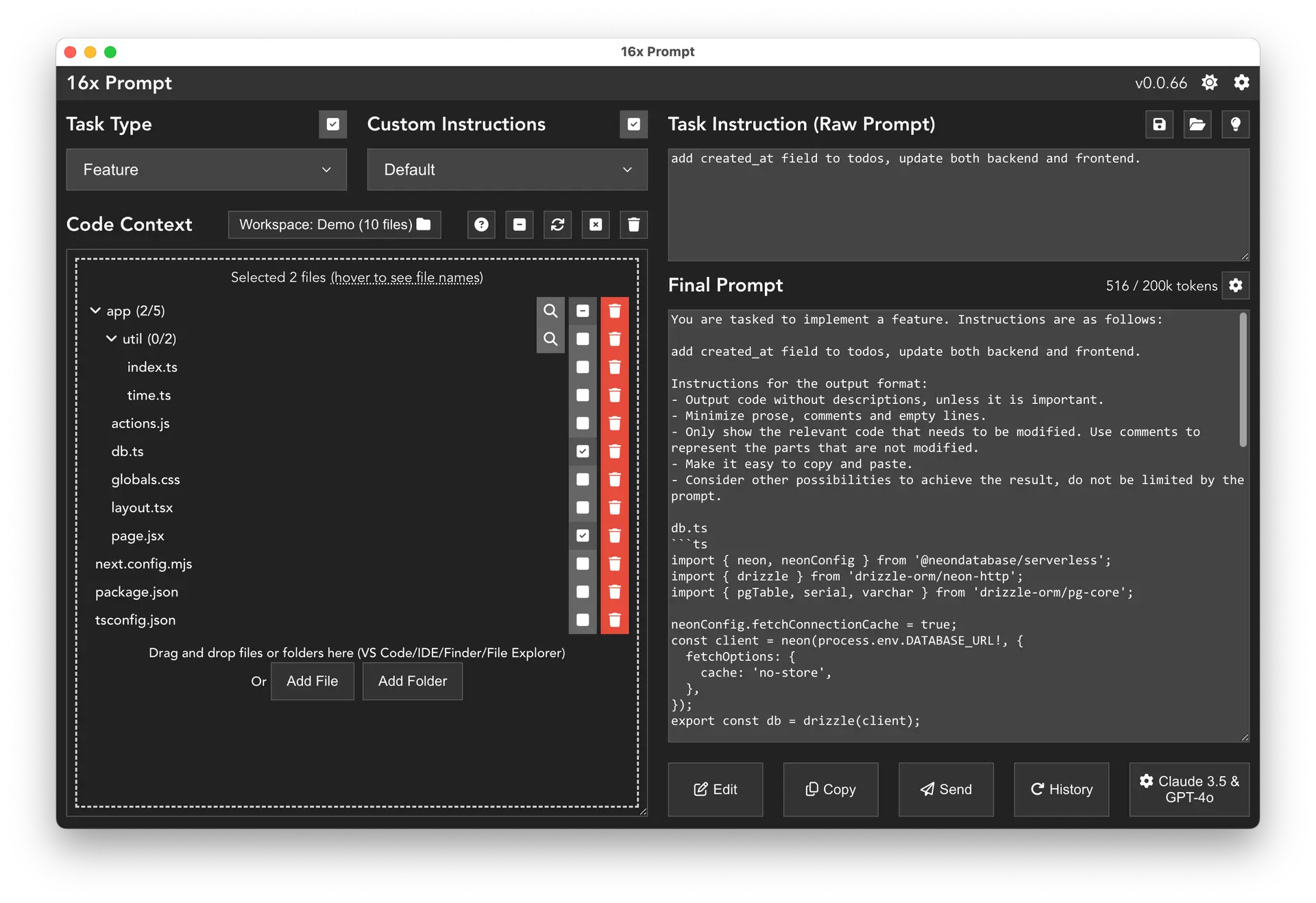Screen dimensions: 1316x903
Task: Select actions.js checkbox
Action: [583, 423]
